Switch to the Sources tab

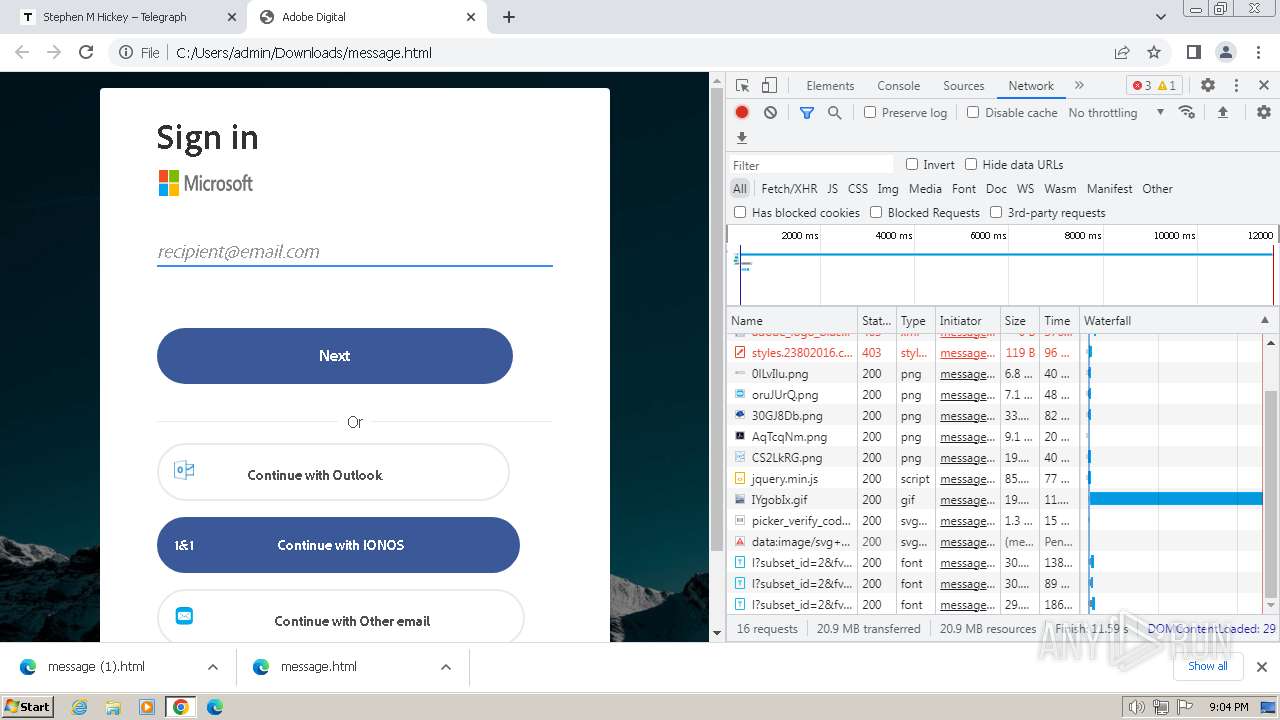[x=964, y=86]
